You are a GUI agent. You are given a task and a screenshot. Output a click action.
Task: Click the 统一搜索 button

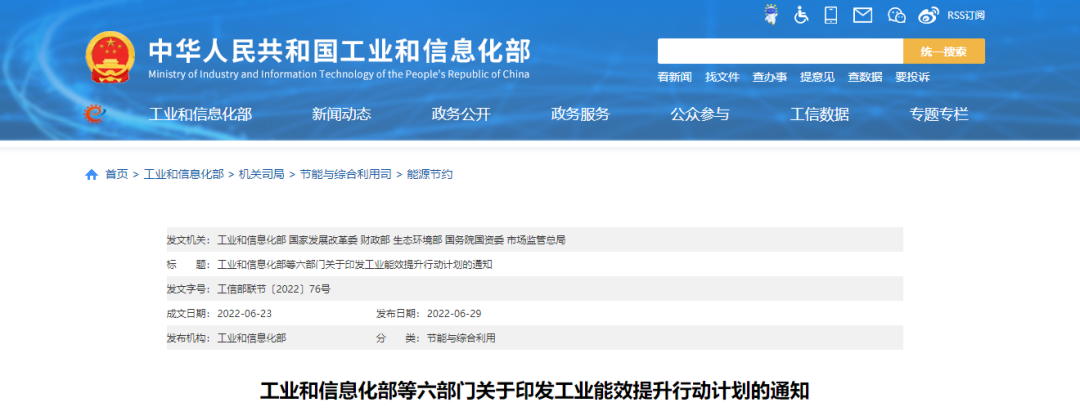[x=944, y=51]
